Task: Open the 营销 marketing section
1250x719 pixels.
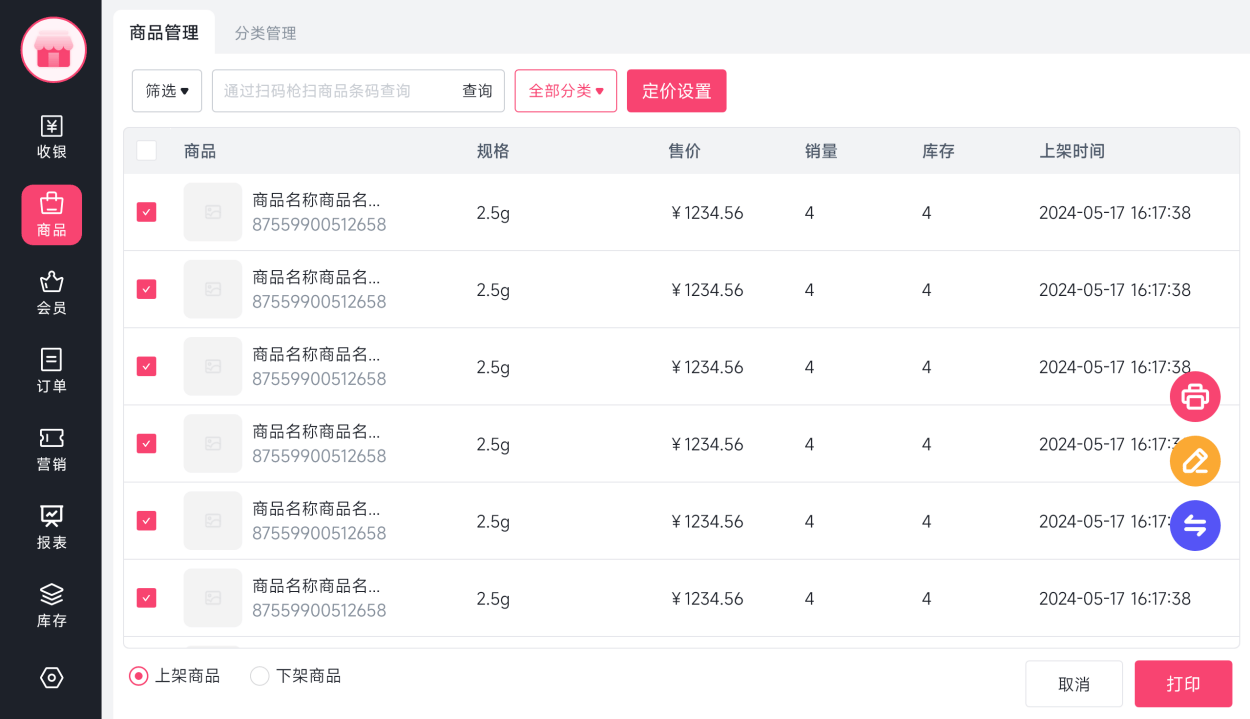Action: click(x=51, y=447)
